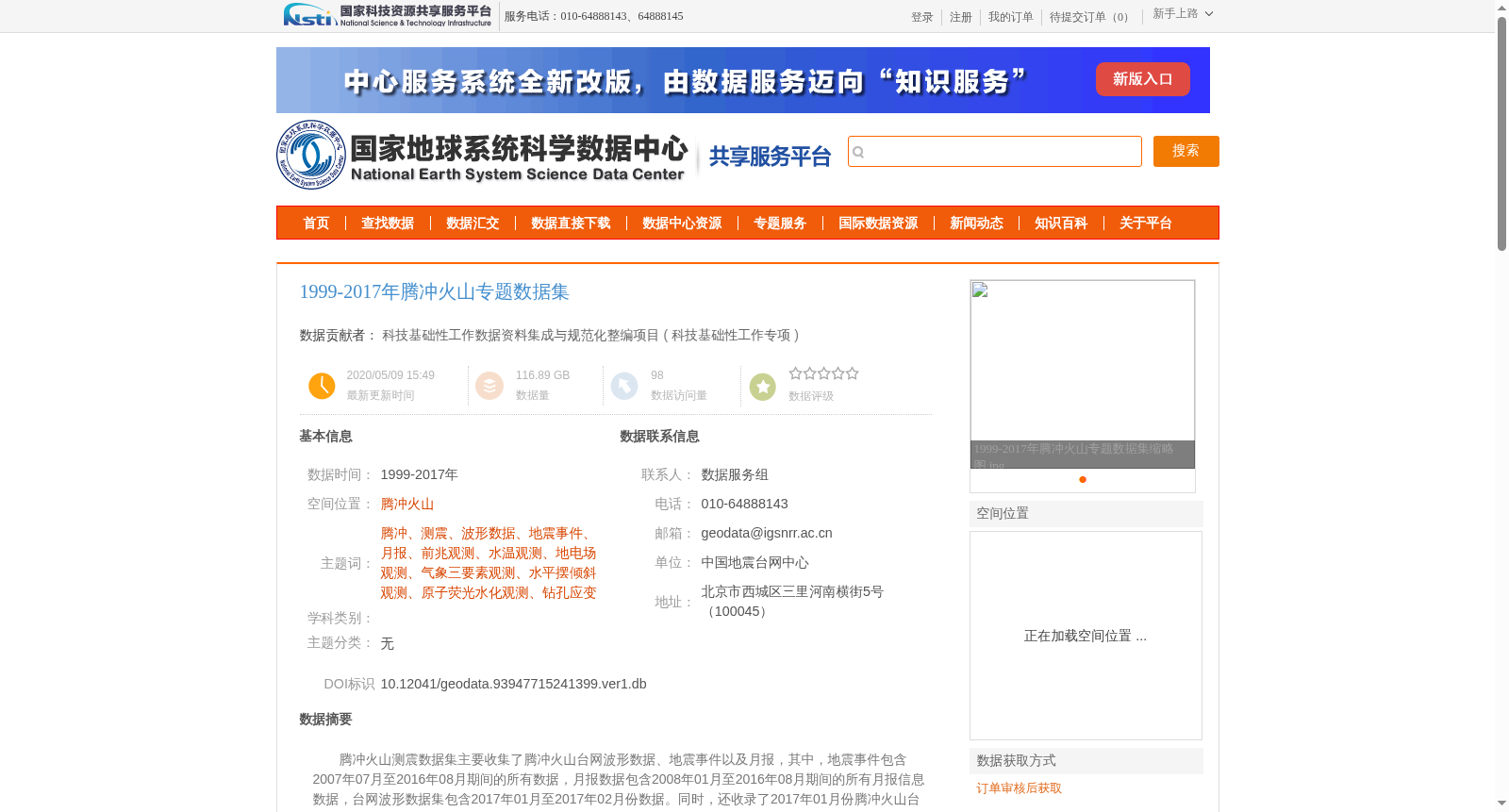Go to 首页 menu item
The height and width of the screenshot is (812, 1509).
coord(316,223)
